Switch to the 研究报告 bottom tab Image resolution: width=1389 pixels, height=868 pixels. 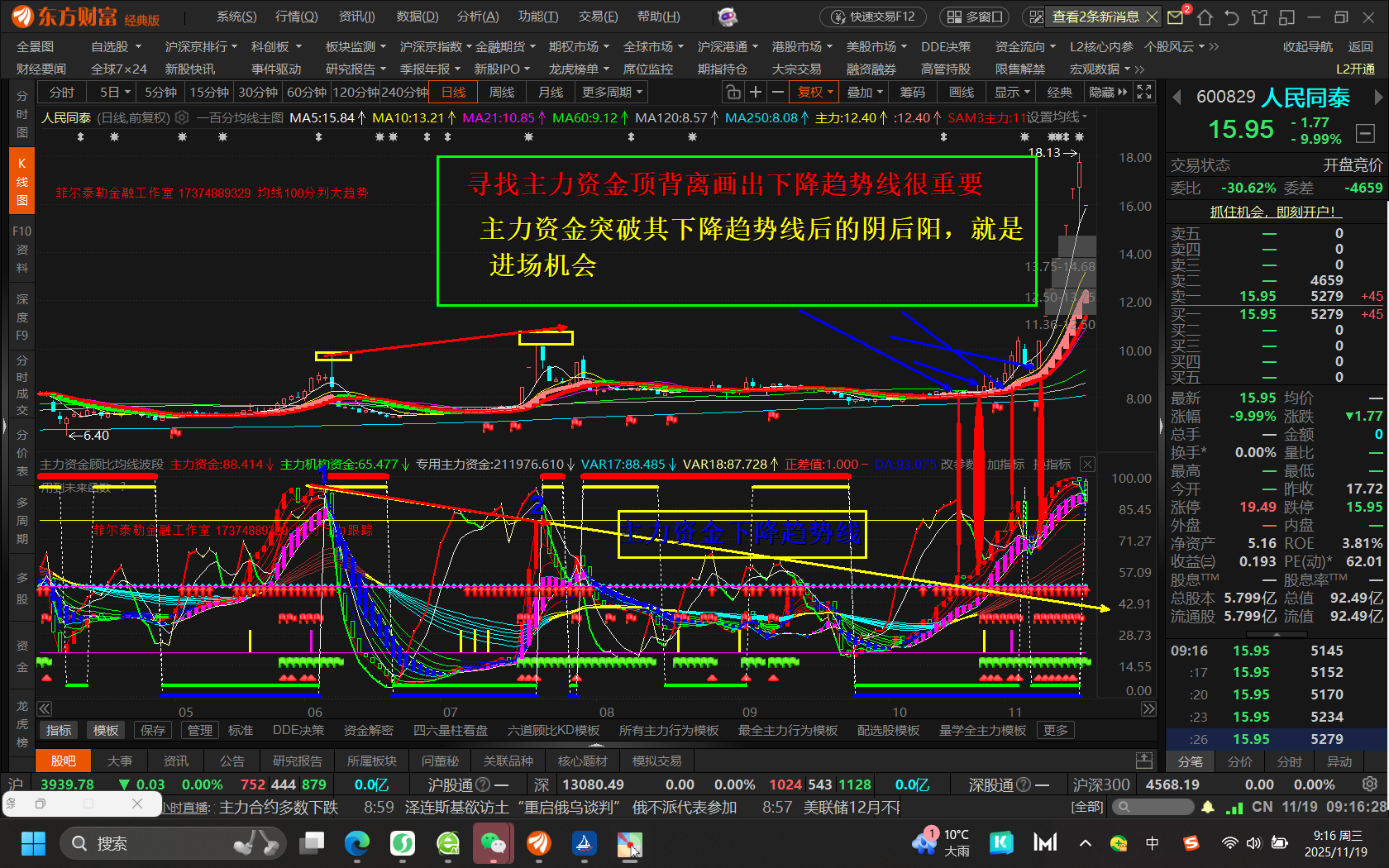298,761
